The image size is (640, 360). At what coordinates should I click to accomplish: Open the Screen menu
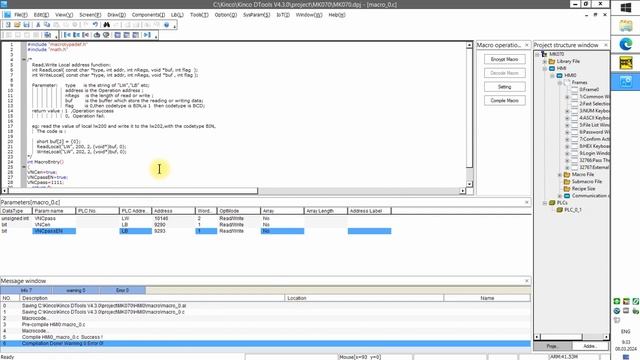90,15
